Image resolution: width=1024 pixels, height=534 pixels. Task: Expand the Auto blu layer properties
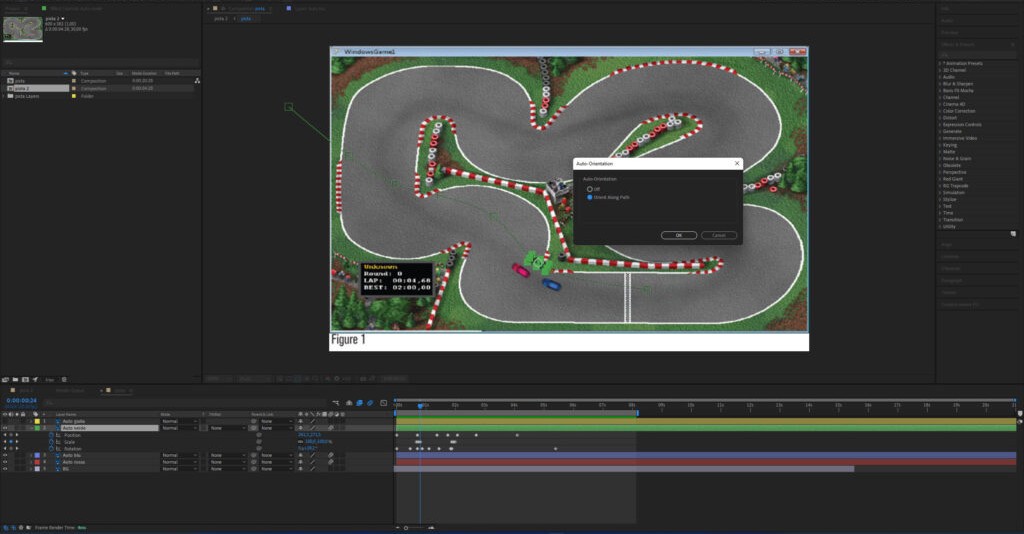[x=31, y=455]
